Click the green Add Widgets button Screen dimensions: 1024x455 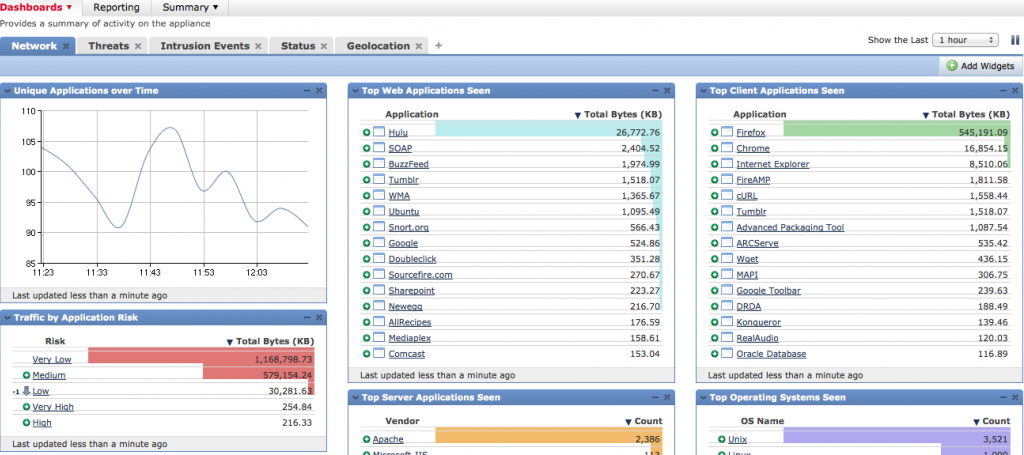point(979,66)
